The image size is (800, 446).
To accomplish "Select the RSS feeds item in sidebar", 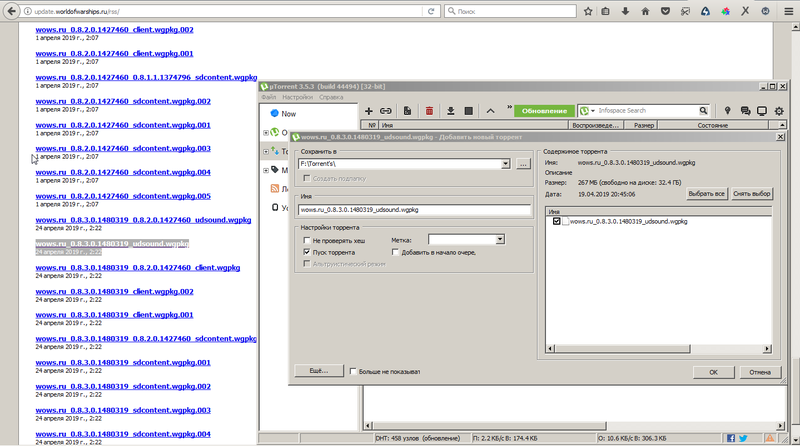I will (x=279, y=189).
